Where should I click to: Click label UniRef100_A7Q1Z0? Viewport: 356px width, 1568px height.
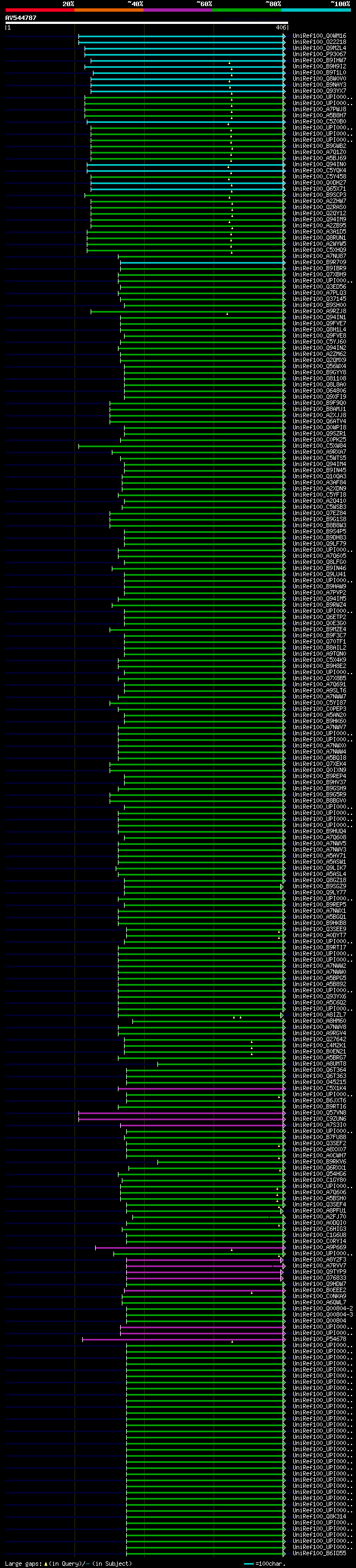point(319,152)
